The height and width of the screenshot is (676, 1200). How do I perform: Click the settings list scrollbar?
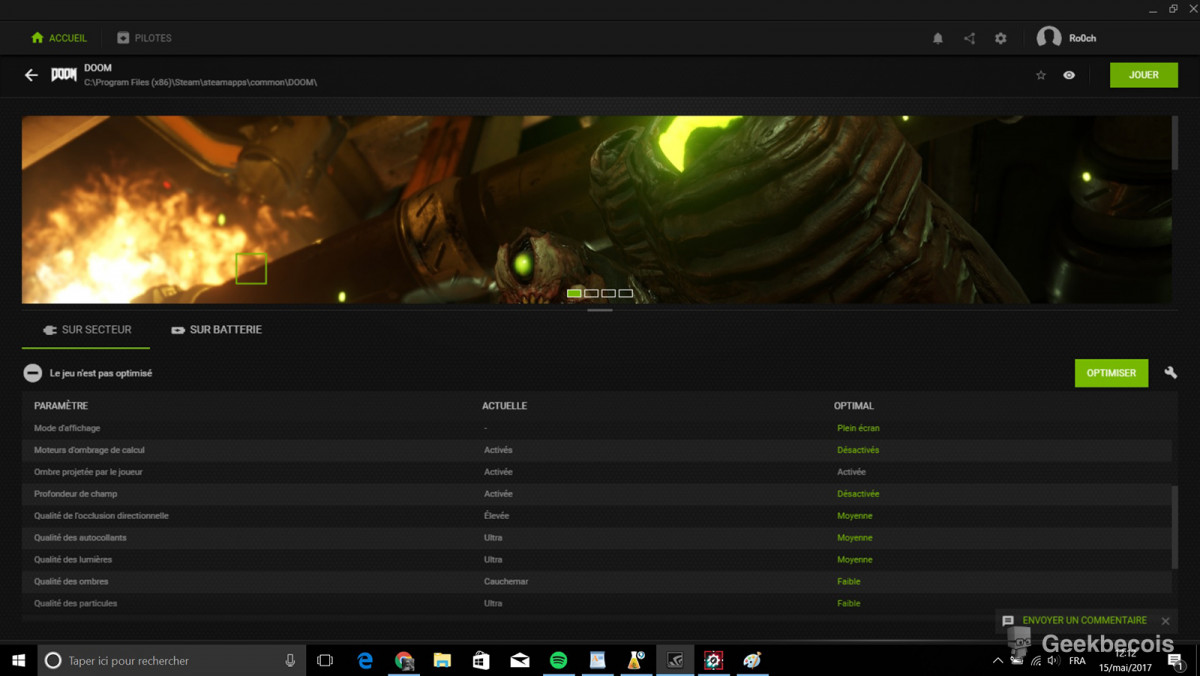pos(1175,525)
